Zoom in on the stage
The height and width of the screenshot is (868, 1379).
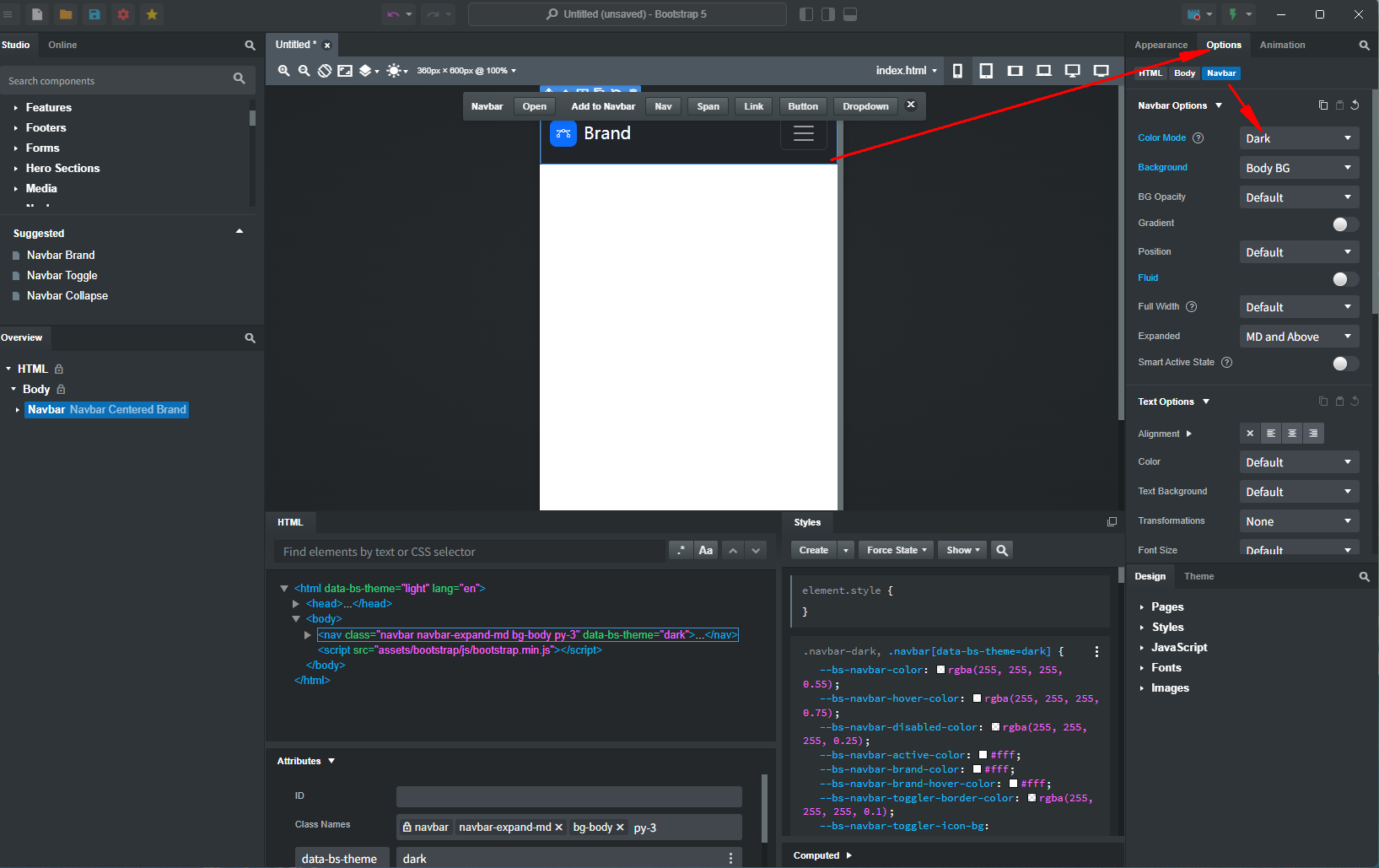[x=283, y=71]
